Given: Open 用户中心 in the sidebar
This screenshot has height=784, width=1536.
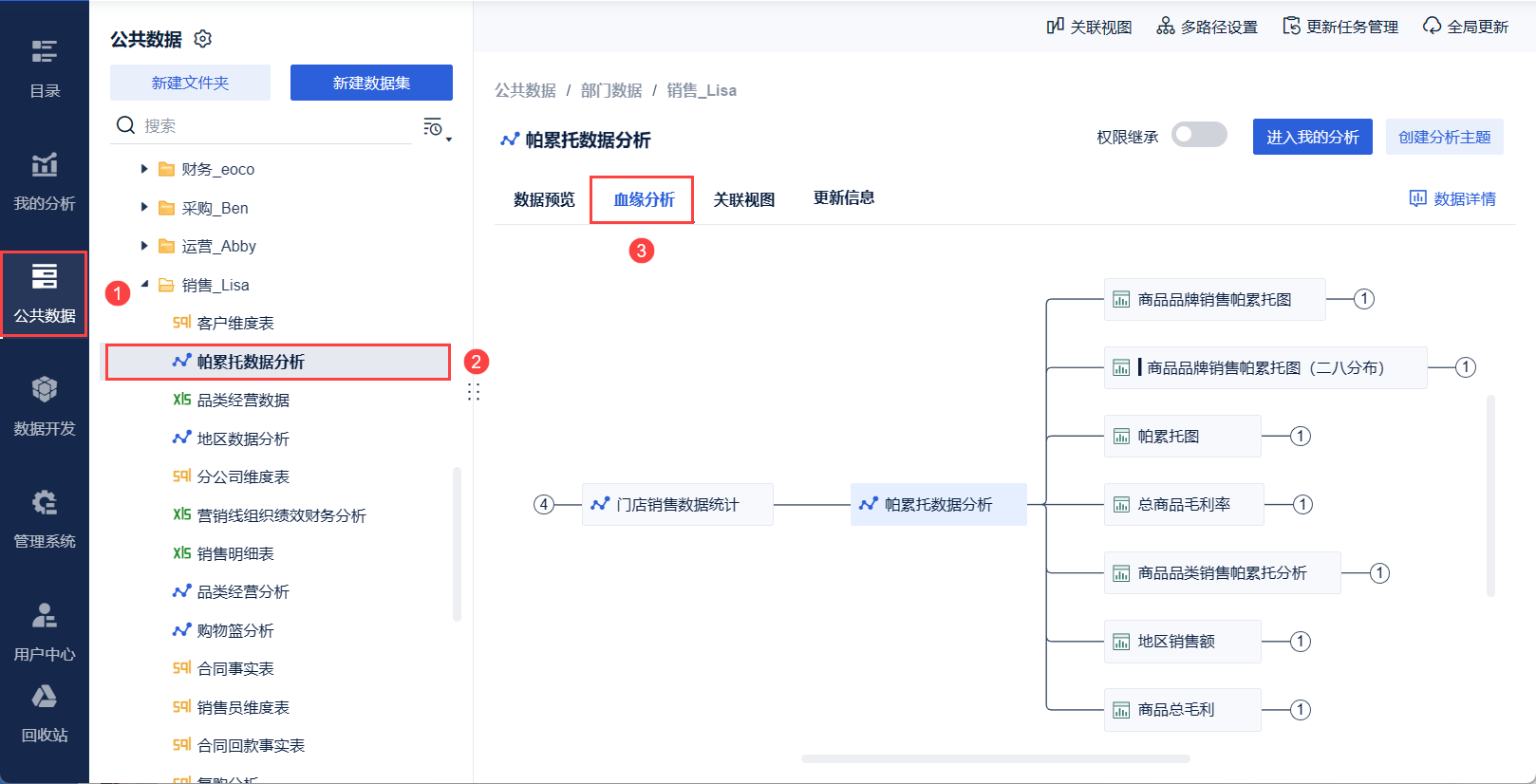Looking at the screenshot, I should pyautogui.click(x=45, y=631).
